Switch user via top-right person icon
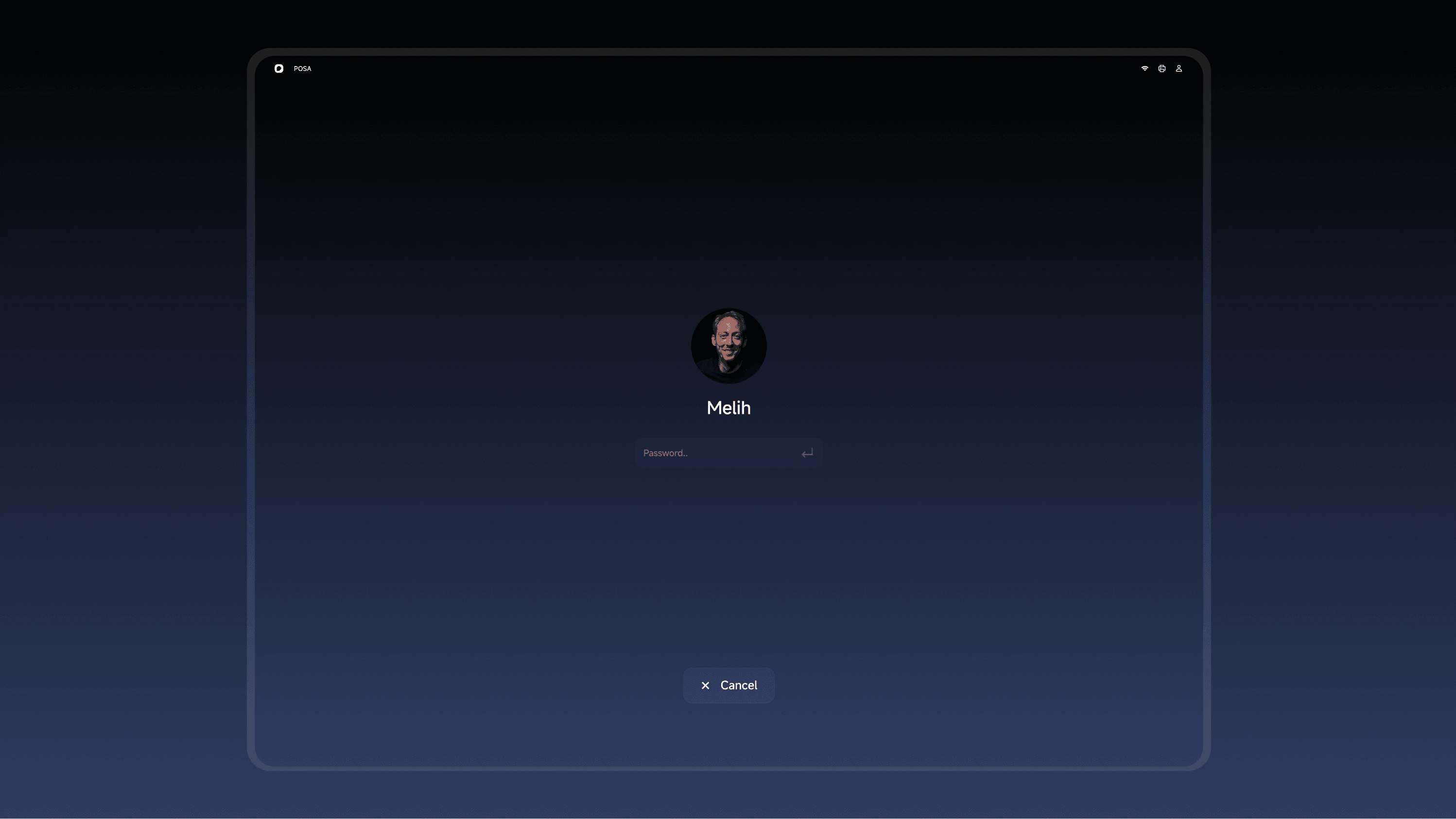Screen dimensions: 1456x819 (x=1179, y=68)
